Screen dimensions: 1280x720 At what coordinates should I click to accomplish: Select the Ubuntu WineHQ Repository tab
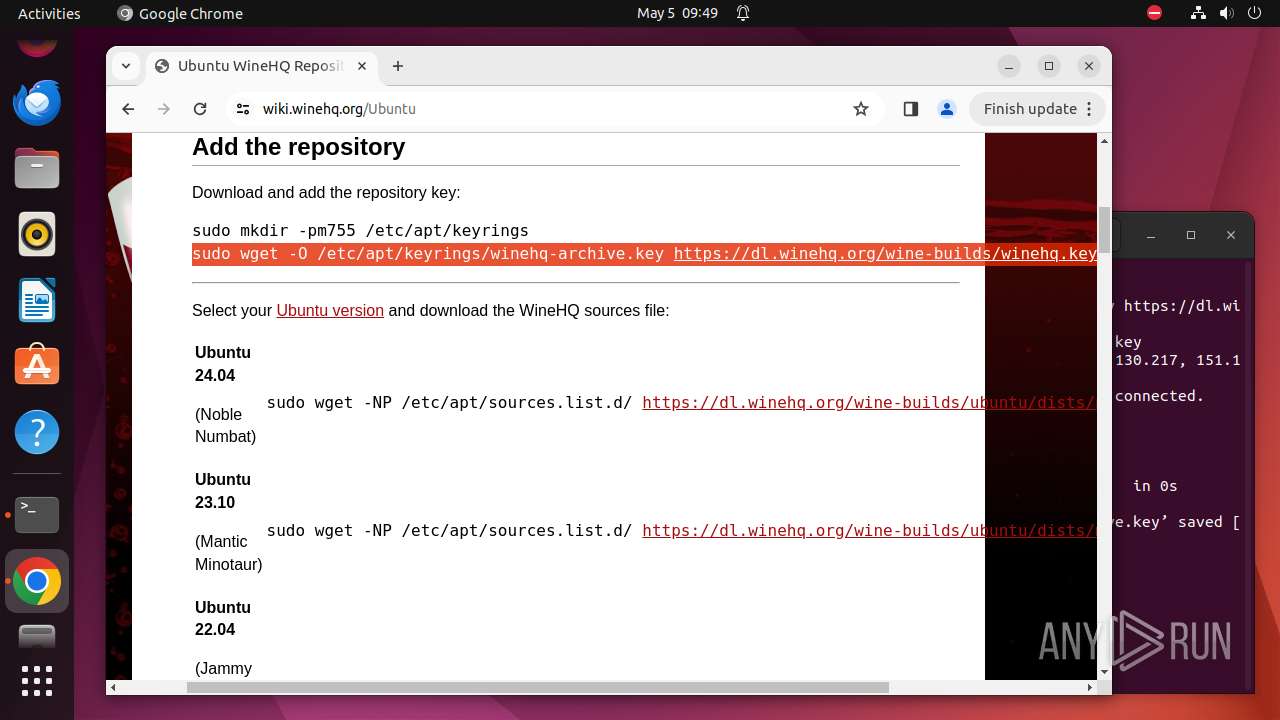(x=260, y=66)
